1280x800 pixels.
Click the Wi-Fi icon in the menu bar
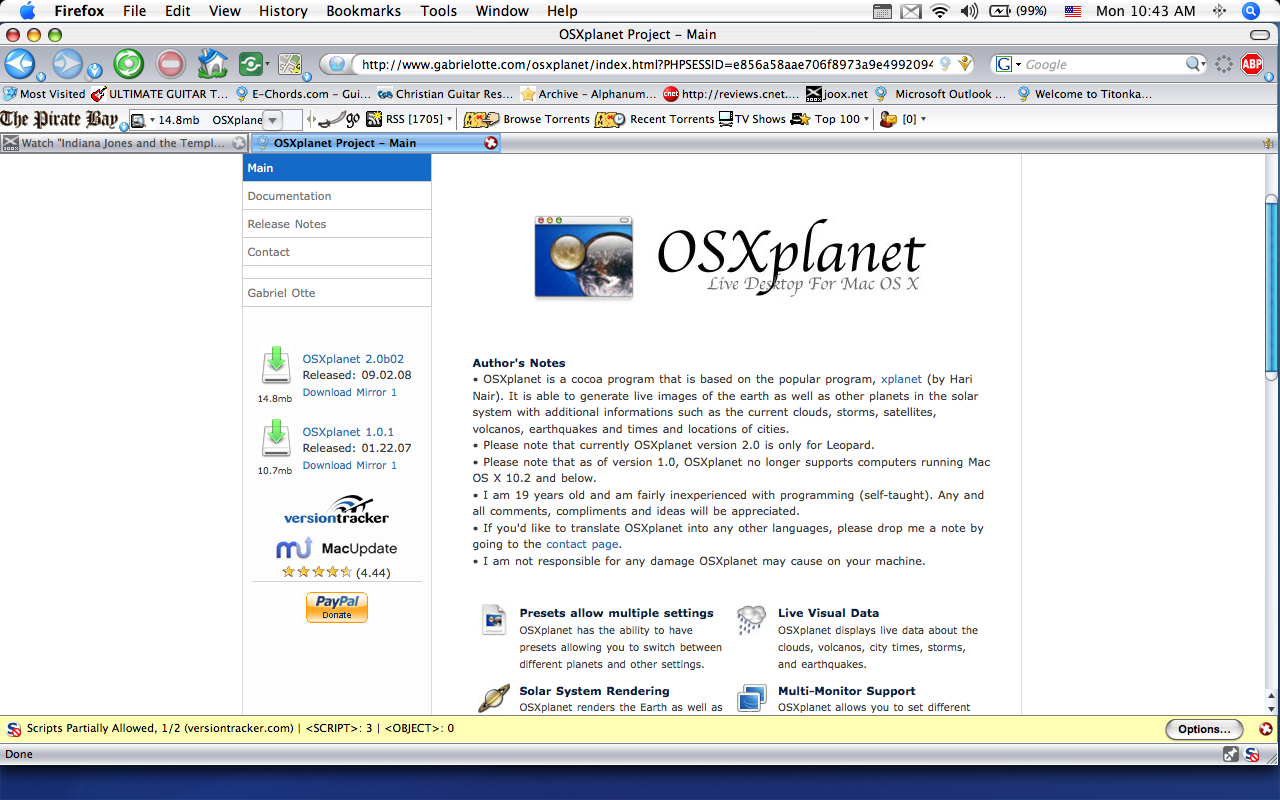(939, 11)
